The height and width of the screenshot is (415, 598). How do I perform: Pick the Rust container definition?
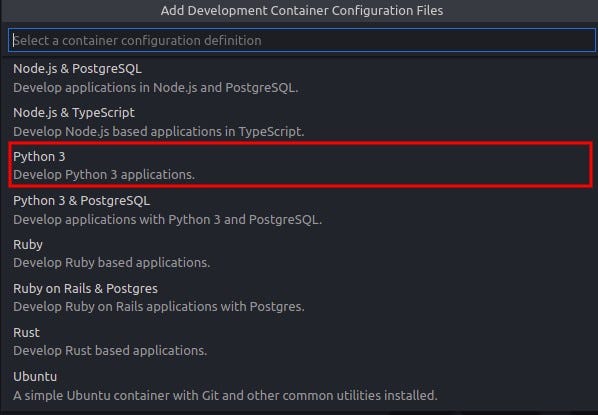pos(299,341)
